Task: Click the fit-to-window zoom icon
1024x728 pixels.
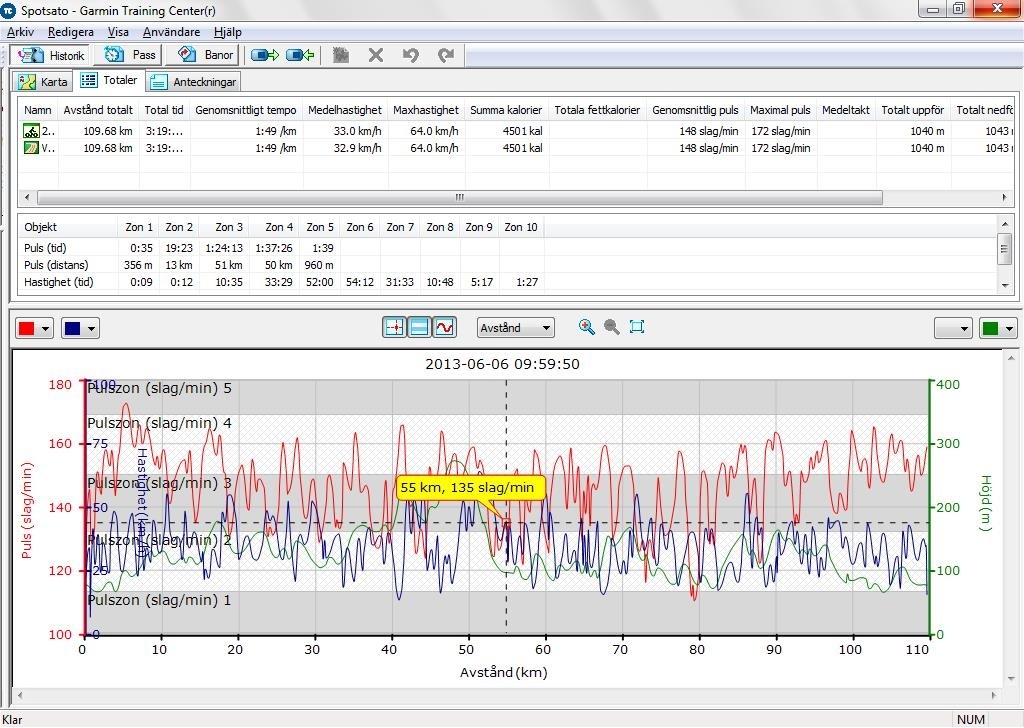Action: pos(637,327)
